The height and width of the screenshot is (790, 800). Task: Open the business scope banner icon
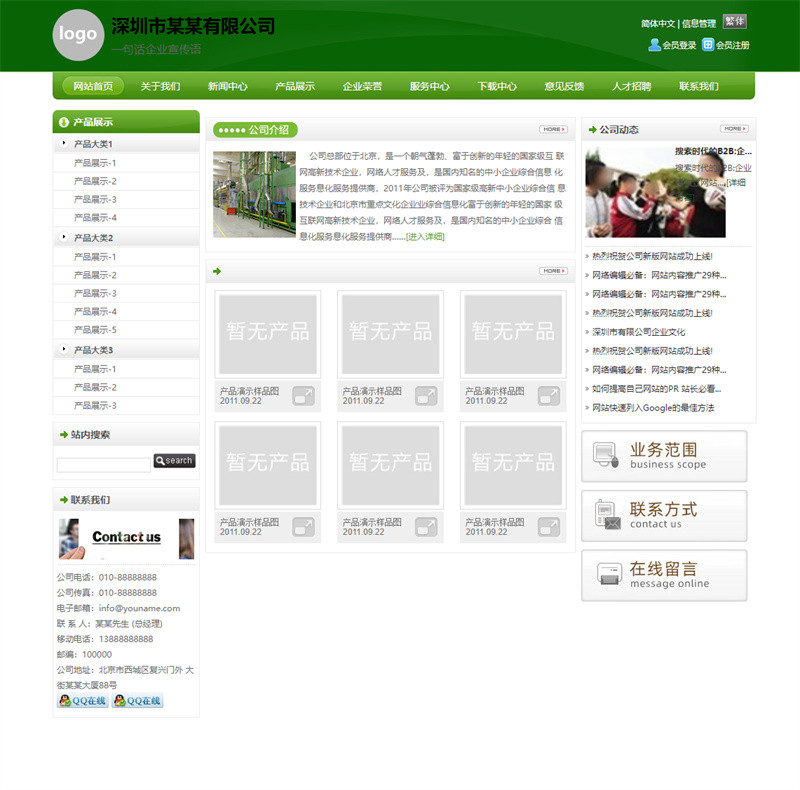click(x=606, y=455)
